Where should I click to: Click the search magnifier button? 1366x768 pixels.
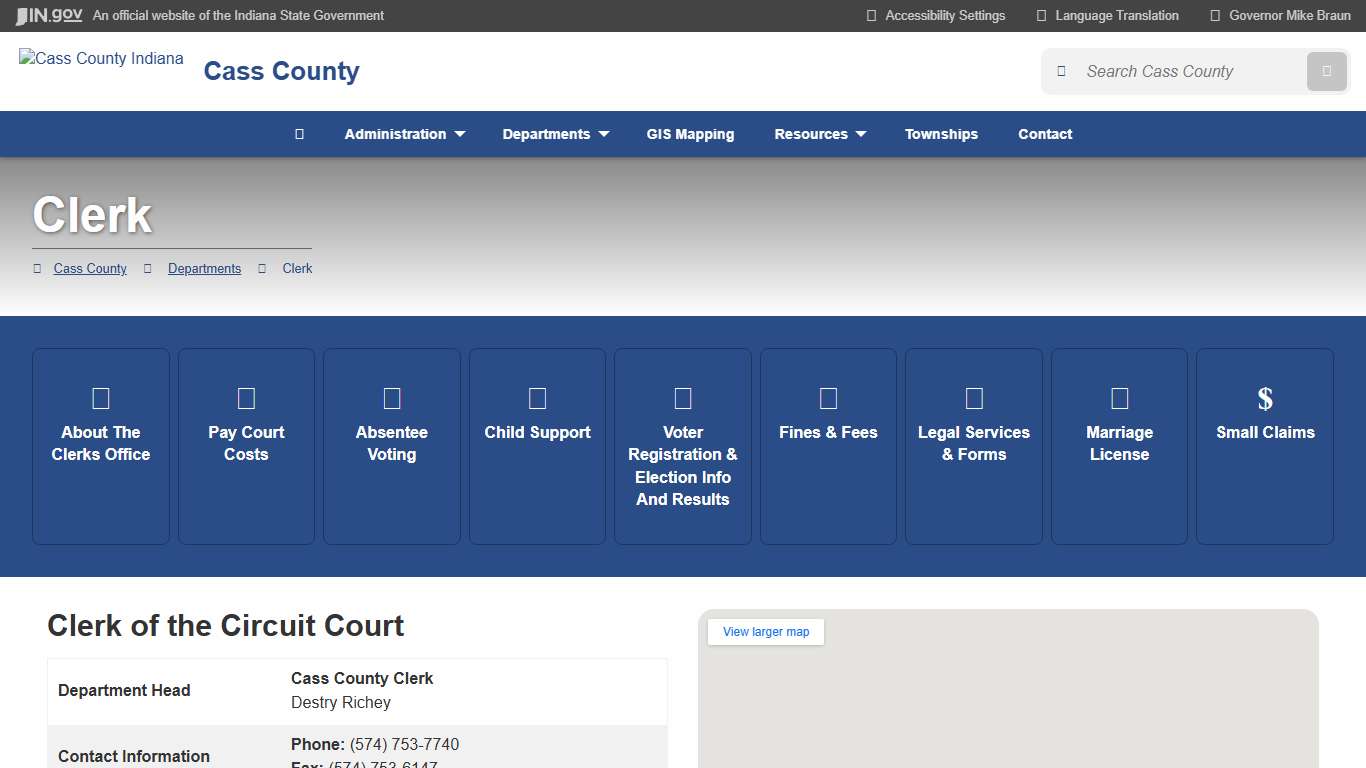pyautogui.click(x=1326, y=71)
